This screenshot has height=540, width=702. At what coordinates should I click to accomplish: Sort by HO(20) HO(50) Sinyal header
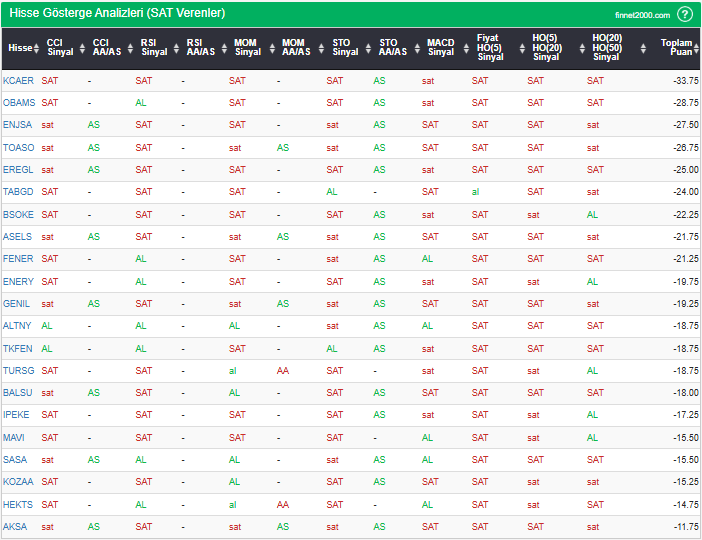point(605,48)
